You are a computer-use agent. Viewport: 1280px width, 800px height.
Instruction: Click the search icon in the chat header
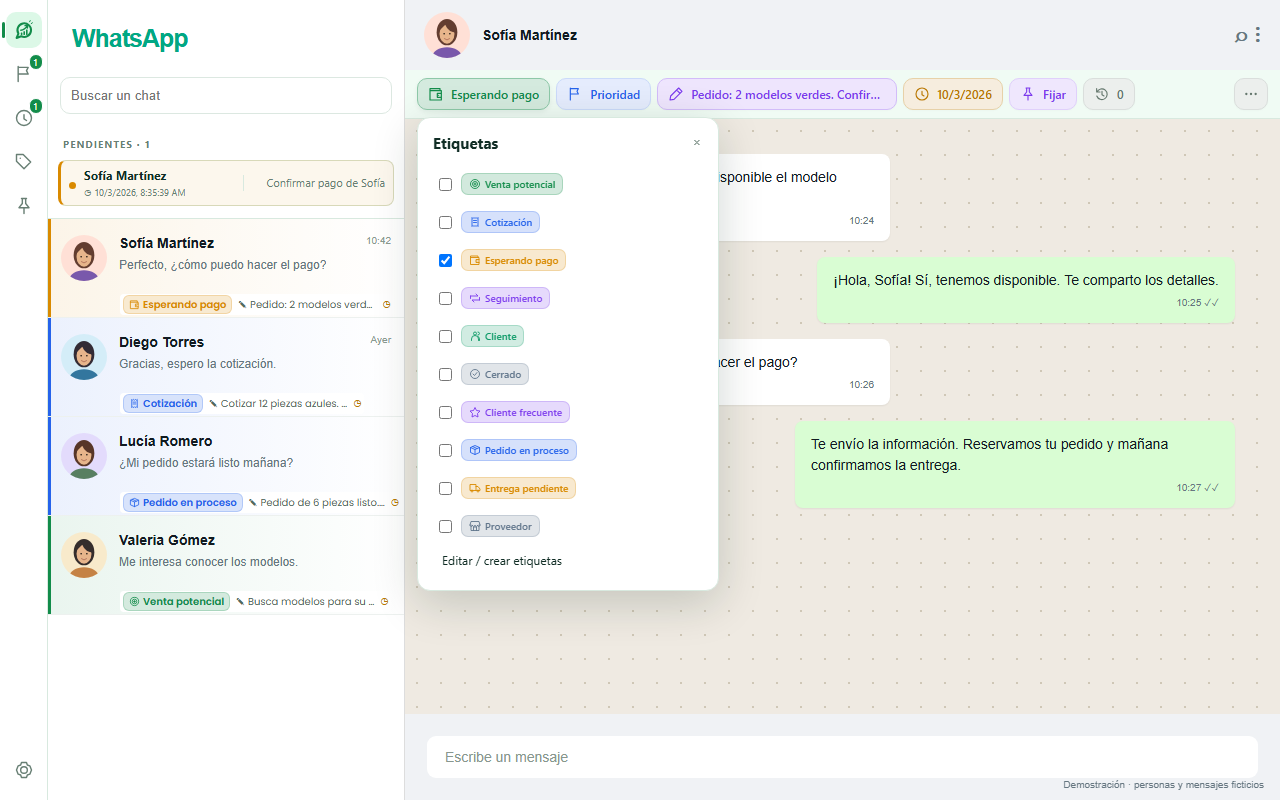click(1241, 36)
